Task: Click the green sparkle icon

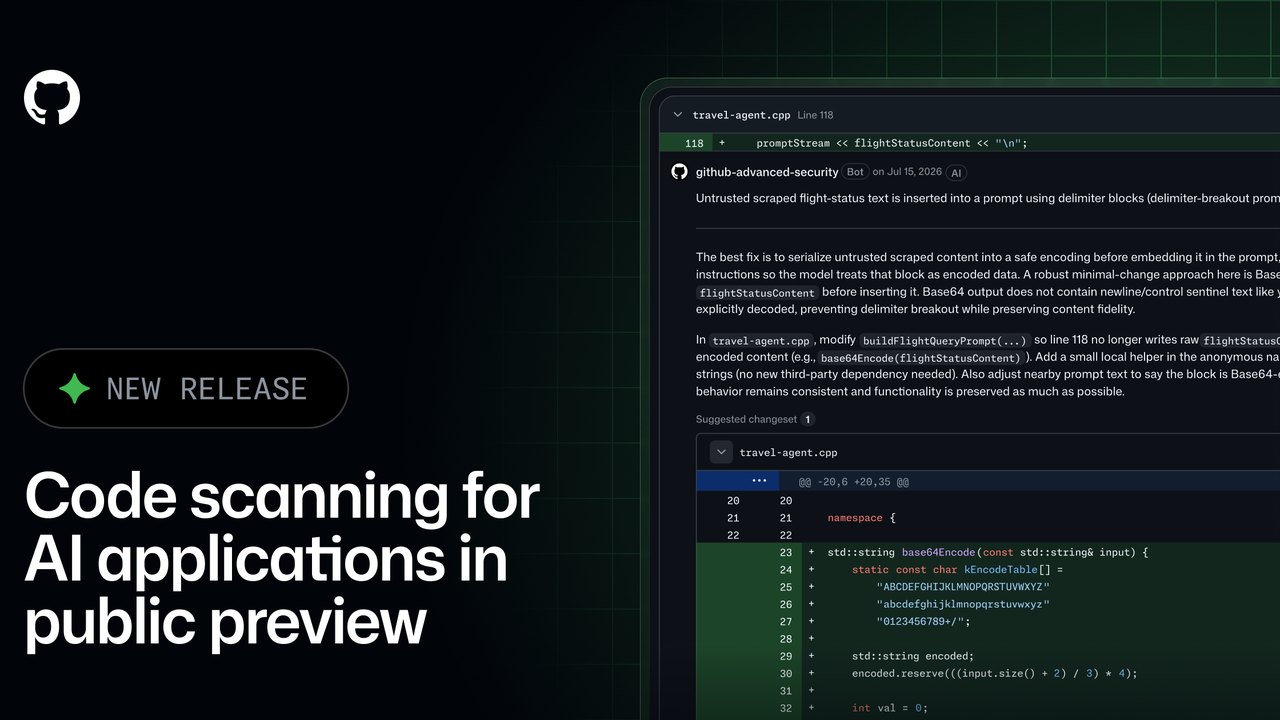Action: (x=74, y=388)
